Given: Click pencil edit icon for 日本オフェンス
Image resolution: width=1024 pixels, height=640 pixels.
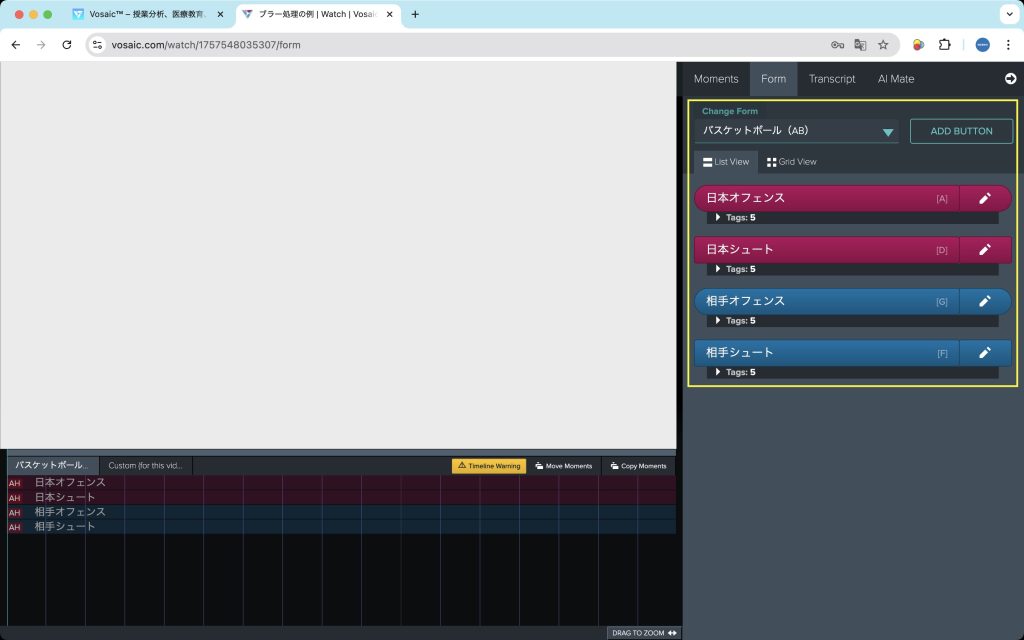Looking at the screenshot, I should pos(984,198).
